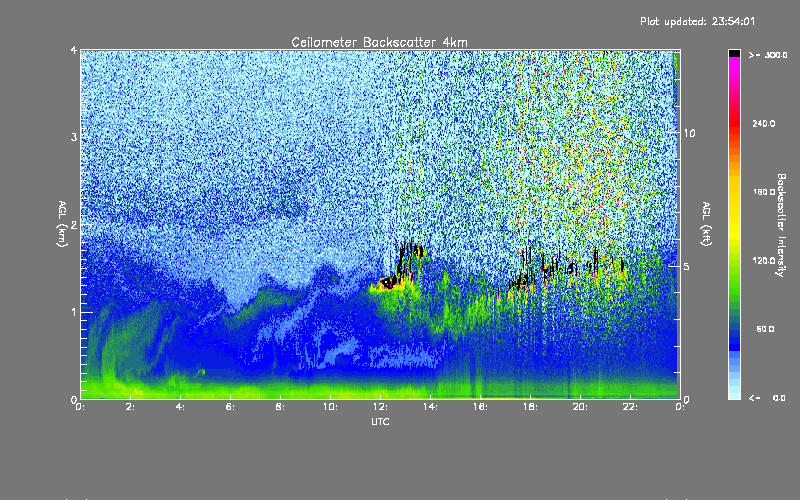
Task: Click the '1' label on the km axis
Action: pyautogui.click(x=74, y=312)
